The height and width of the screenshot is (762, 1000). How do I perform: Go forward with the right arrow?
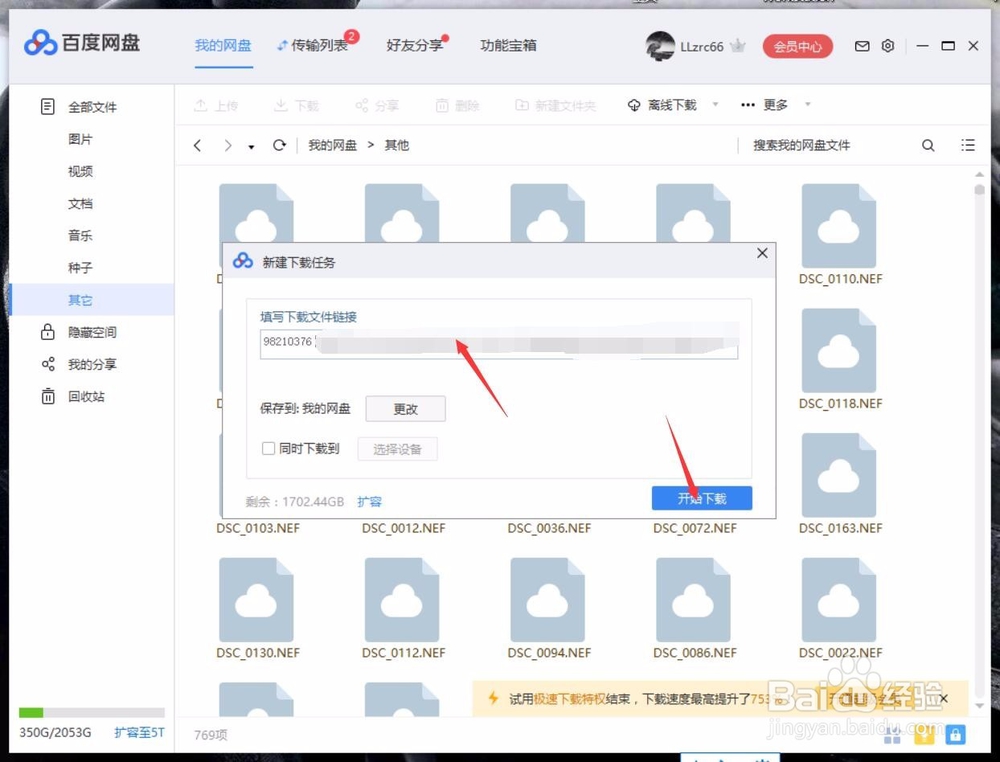[x=228, y=145]
